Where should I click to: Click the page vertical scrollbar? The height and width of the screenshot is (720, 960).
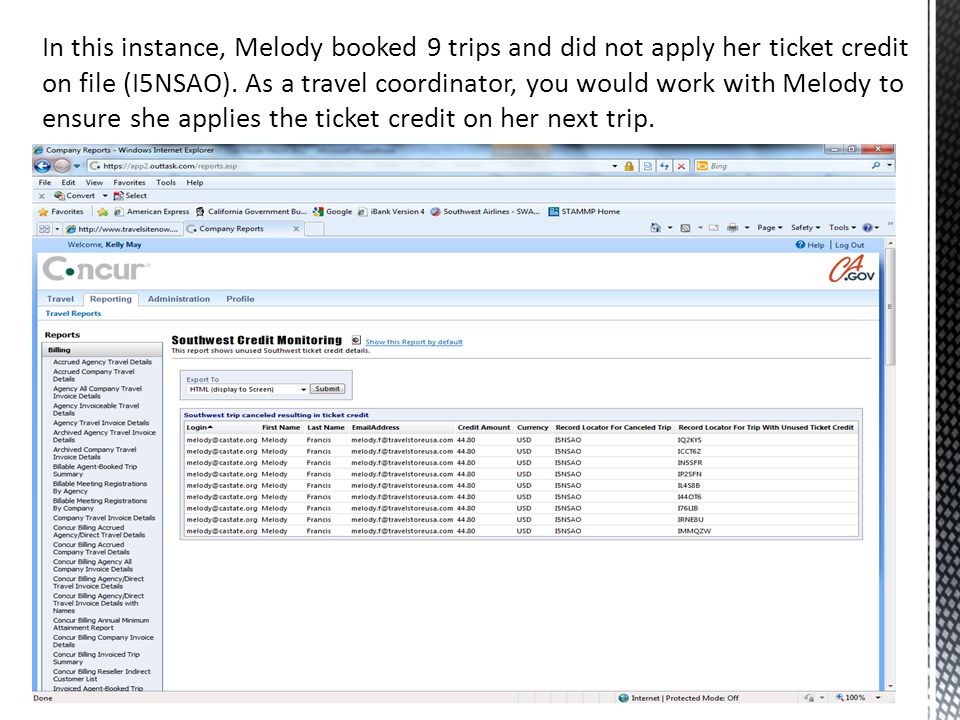890,306
